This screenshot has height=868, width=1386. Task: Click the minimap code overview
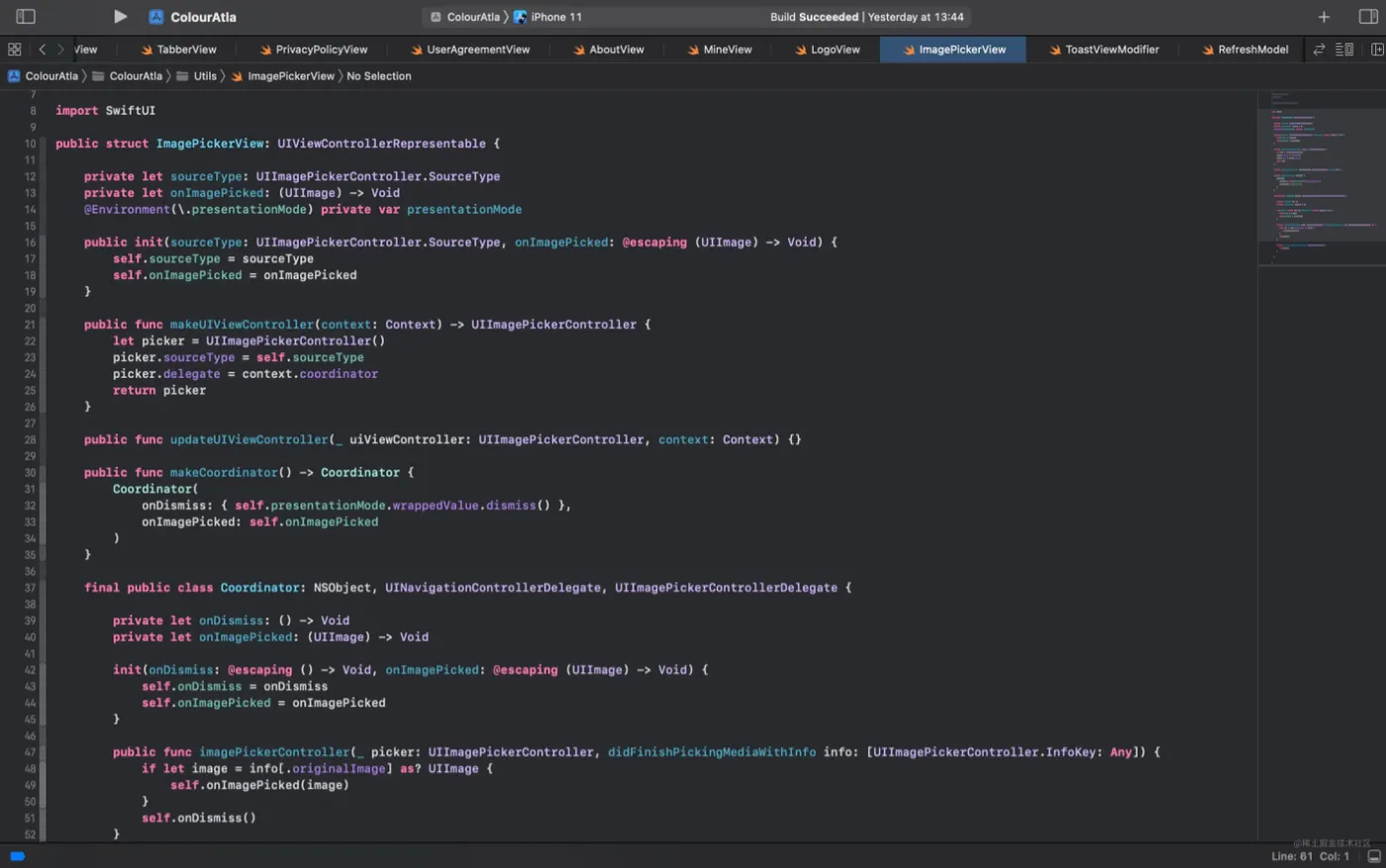(1322, 178)
